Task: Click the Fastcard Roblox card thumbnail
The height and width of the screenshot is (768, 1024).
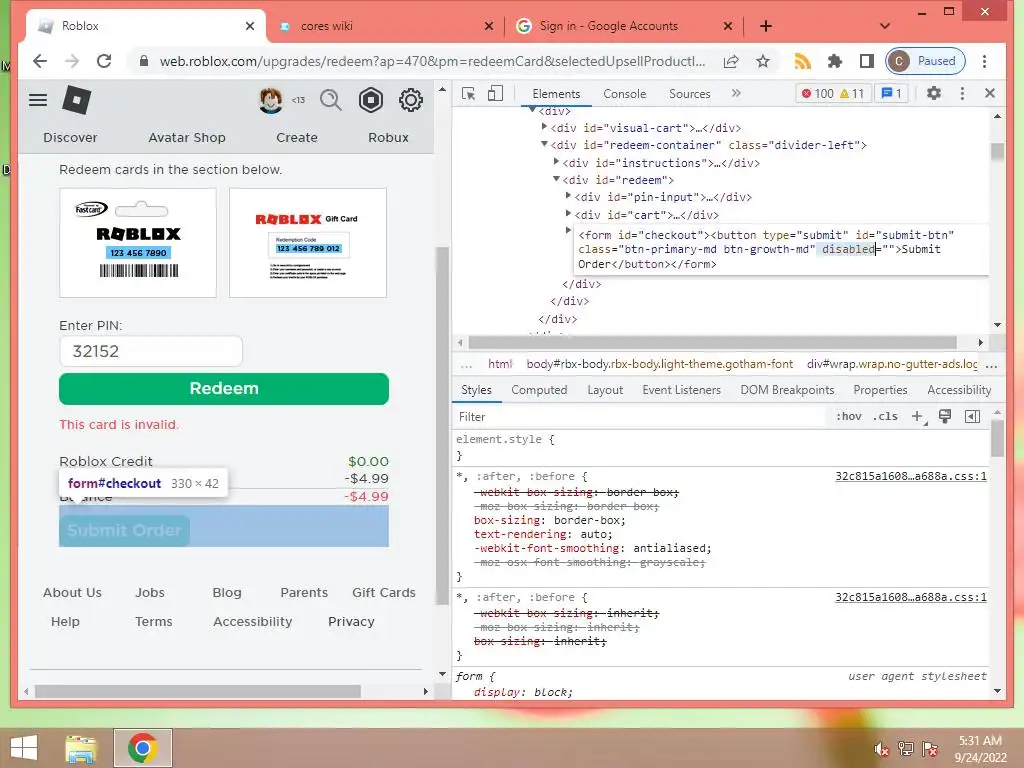Action: coord(138,242)
